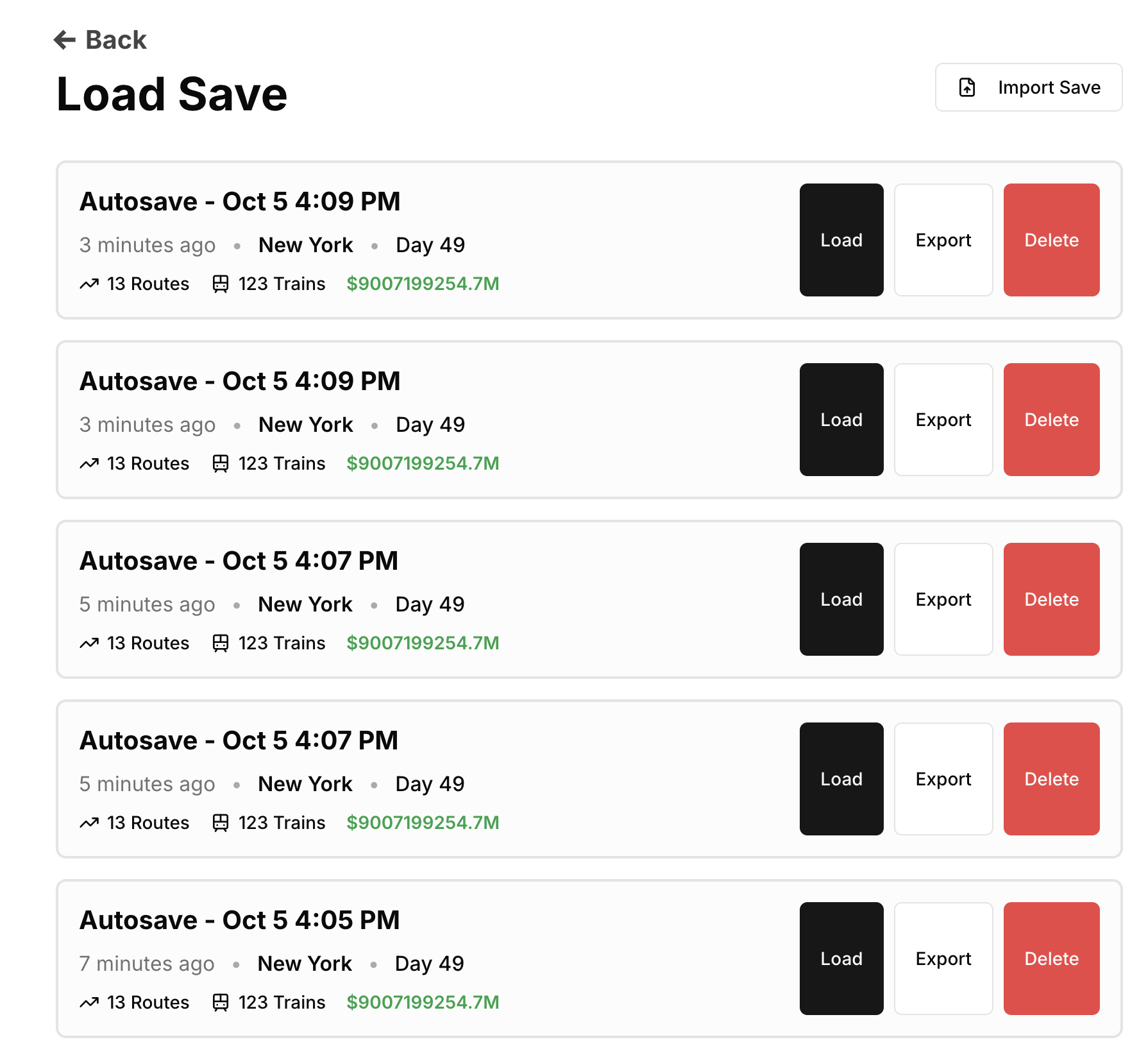Load the second 4:09 PM autosave

(841, 420)
